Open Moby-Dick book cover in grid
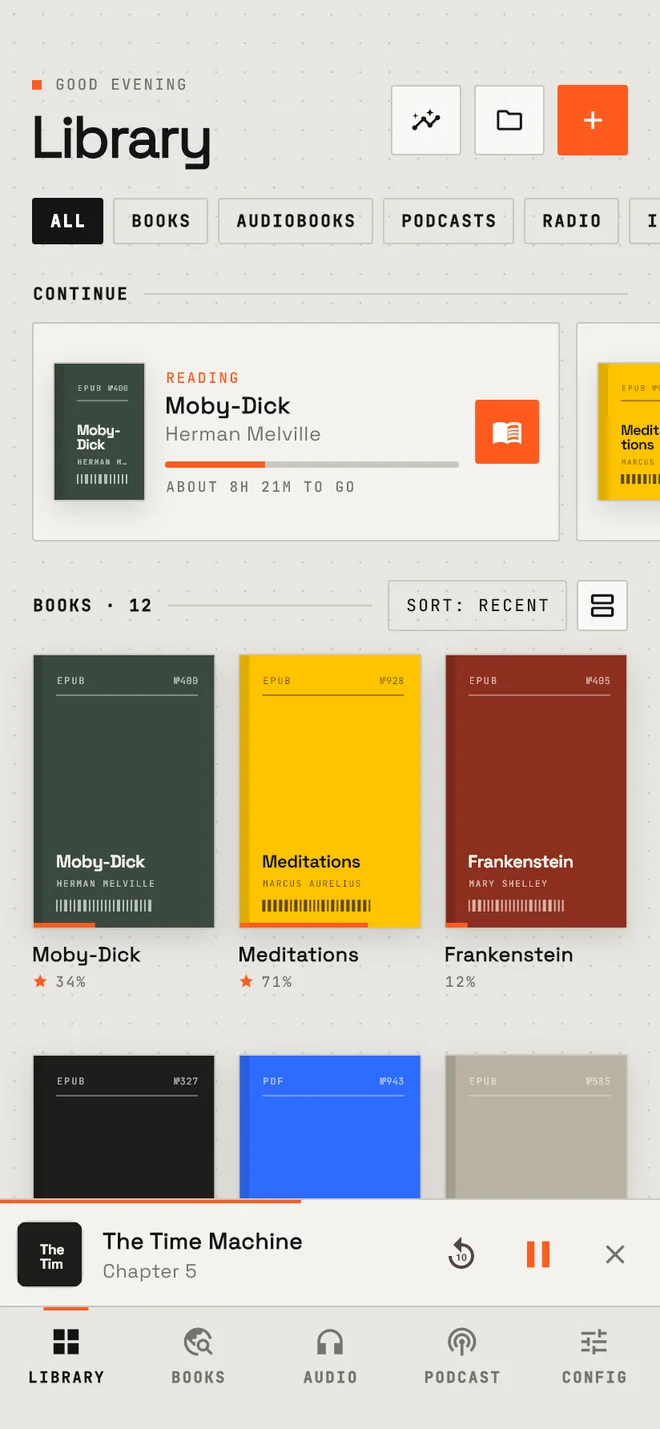Screen dimensions: 660x1429 [124, 791]
